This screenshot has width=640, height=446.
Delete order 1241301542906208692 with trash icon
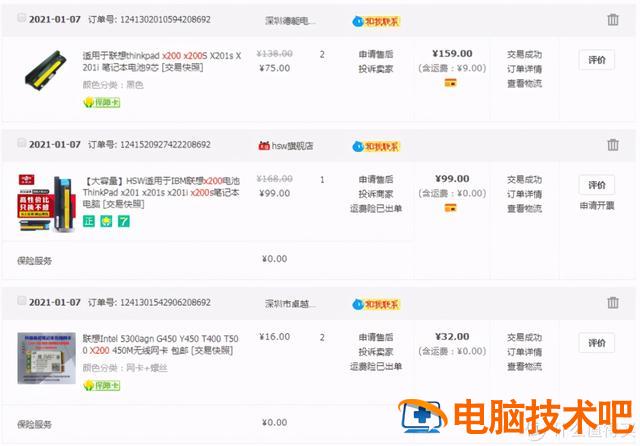(x=613, y=303)
